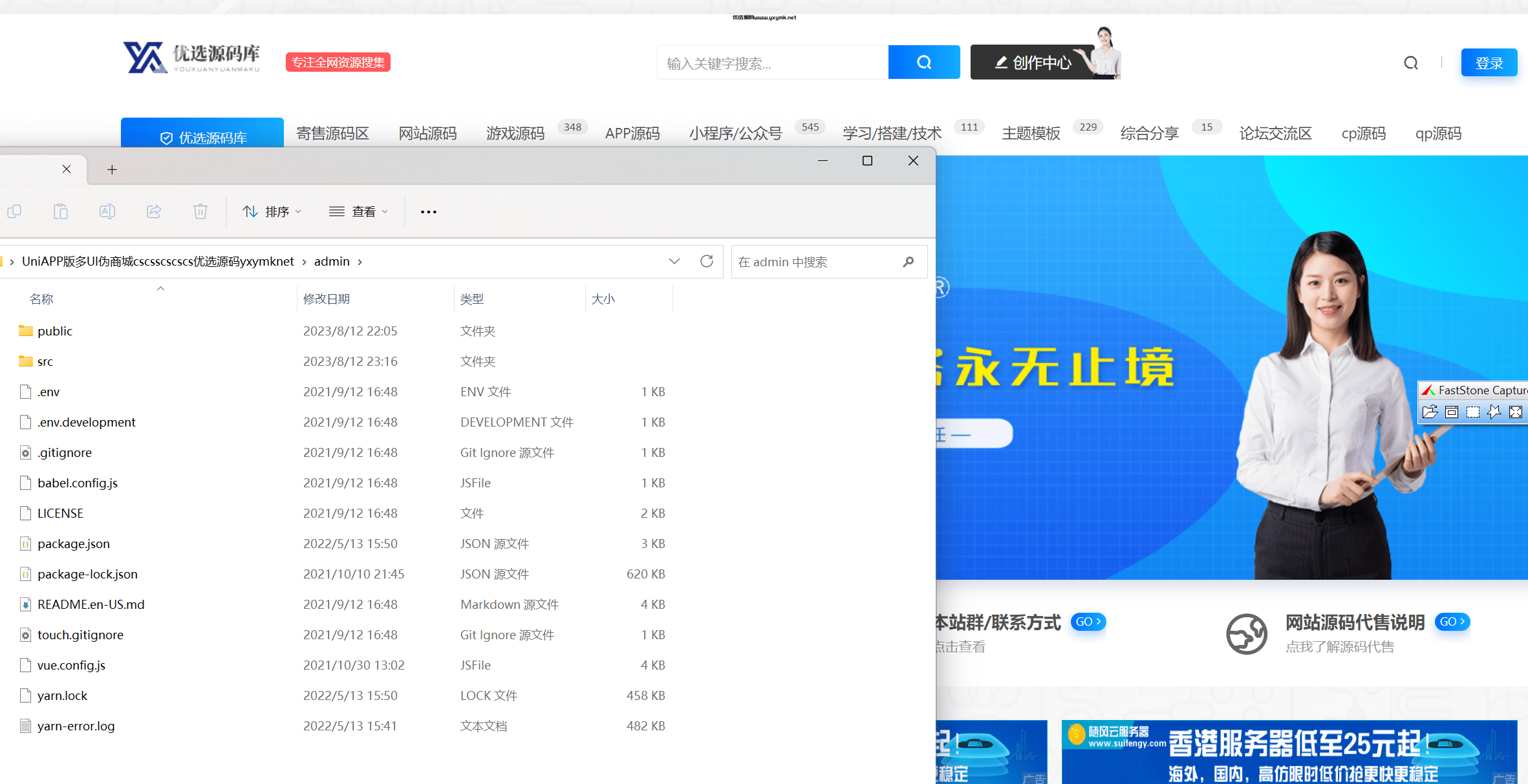The image size is (1528, 784).
Task: Click the 登录 login button
Action: 1489,63
